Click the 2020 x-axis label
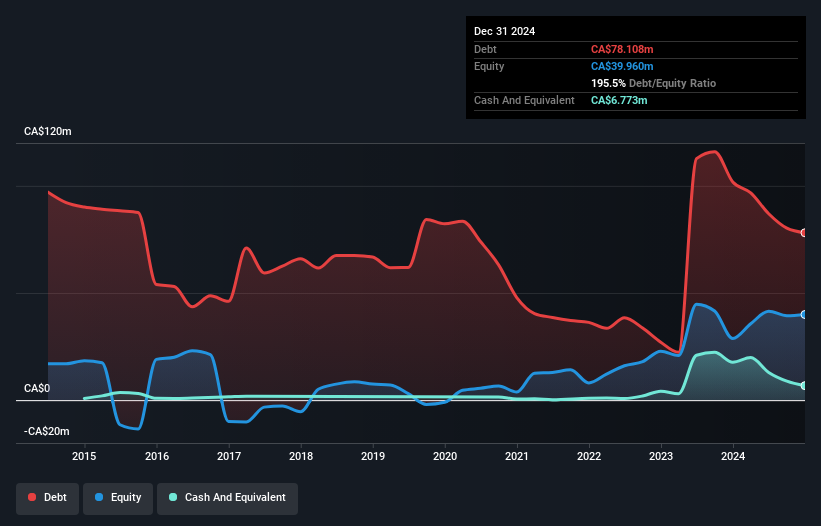Image resolution: width=821 pixels, height=526 pixels. [445, 456]
